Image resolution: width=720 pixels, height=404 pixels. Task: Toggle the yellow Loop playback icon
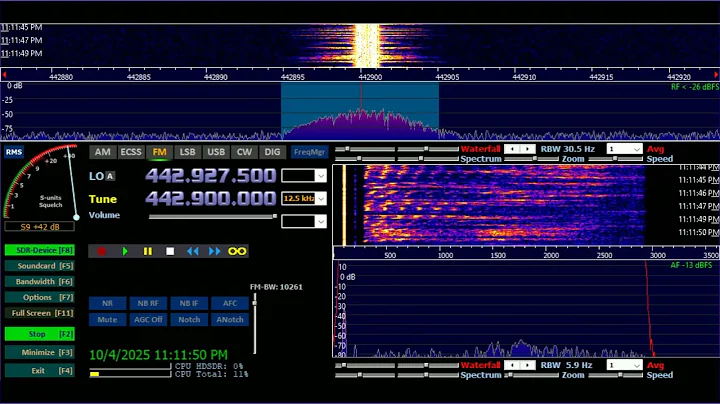(237, 251)
